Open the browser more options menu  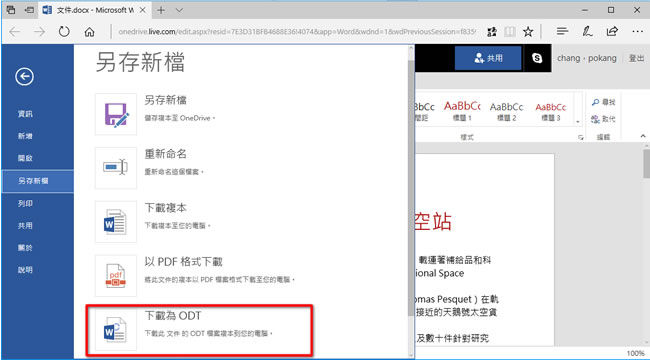tap(638, 32)
